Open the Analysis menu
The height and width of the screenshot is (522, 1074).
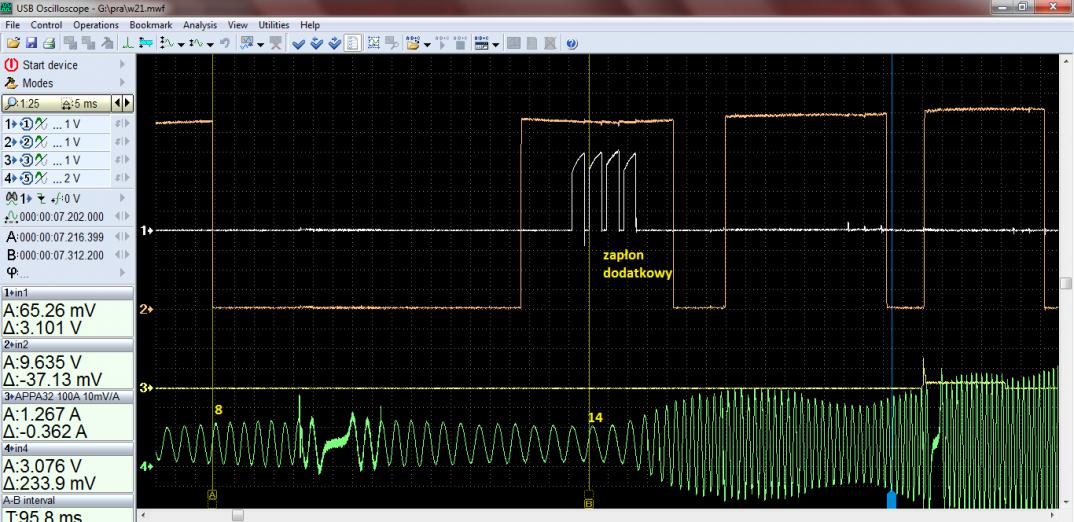point(200,24)
